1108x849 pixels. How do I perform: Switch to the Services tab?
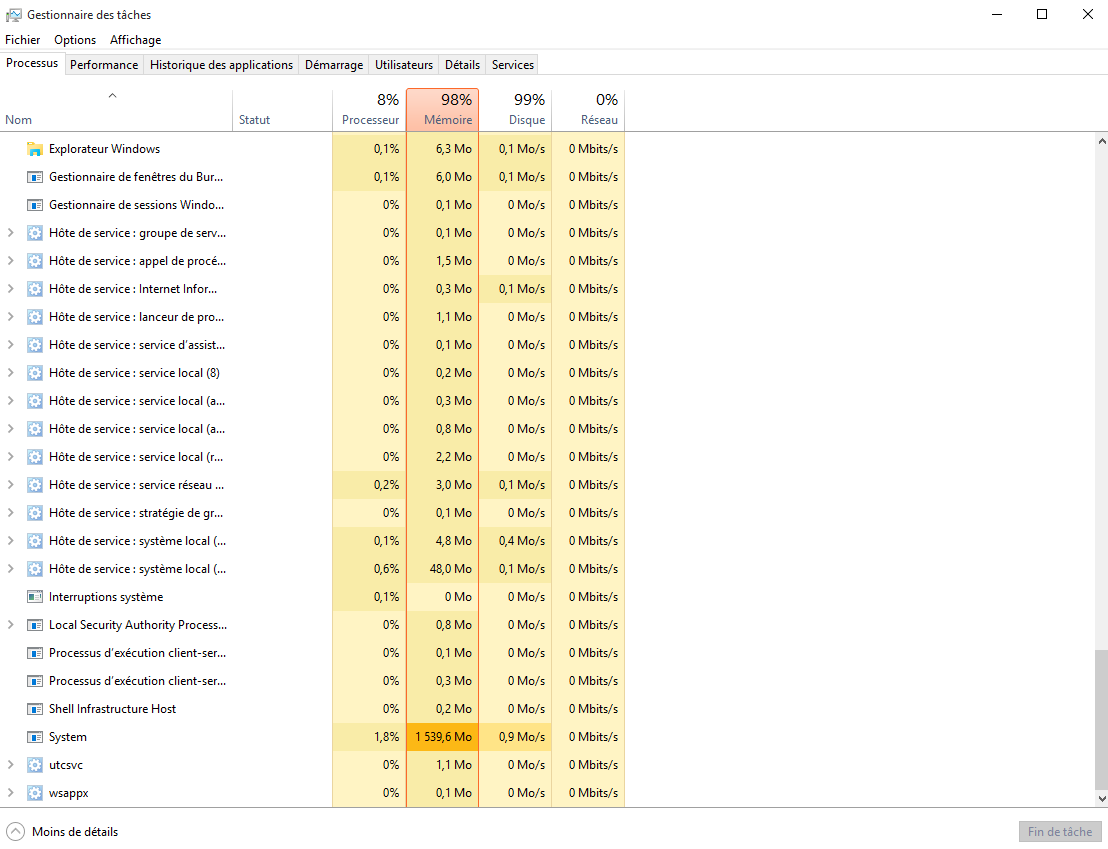513,64
